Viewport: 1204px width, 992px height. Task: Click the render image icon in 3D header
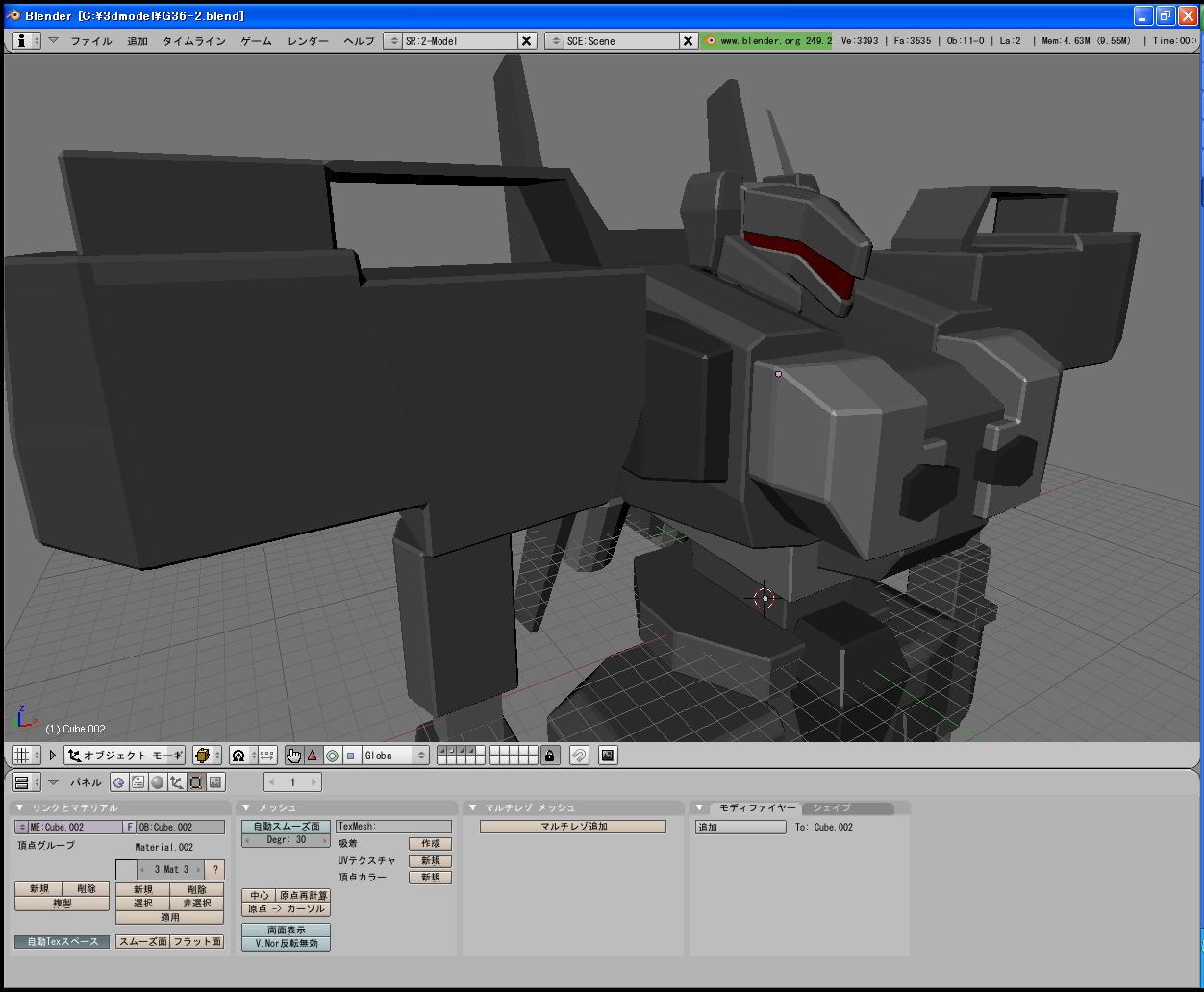(608, 756)
